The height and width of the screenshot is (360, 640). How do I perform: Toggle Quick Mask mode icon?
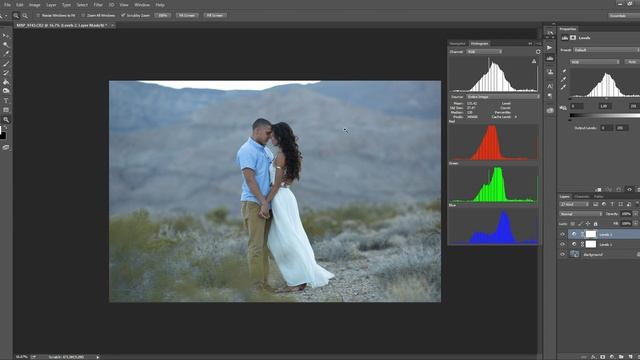[6, 148]
